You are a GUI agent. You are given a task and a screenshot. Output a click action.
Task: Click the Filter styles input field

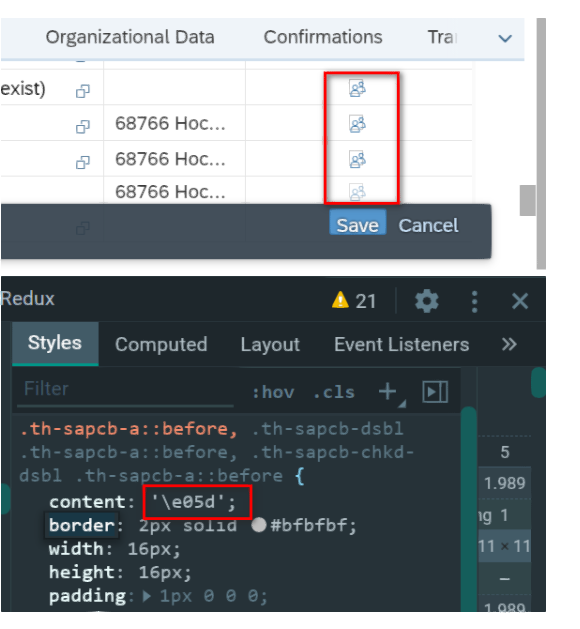125,389
